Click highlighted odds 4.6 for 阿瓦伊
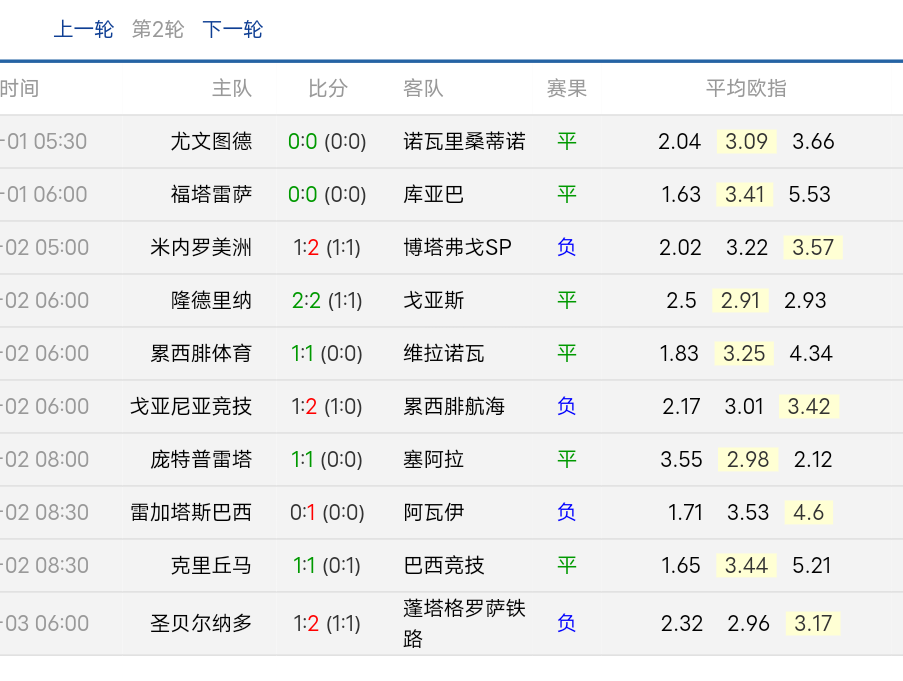The height and width of the screenshot is (681, 903). click(x=809, y=512)
